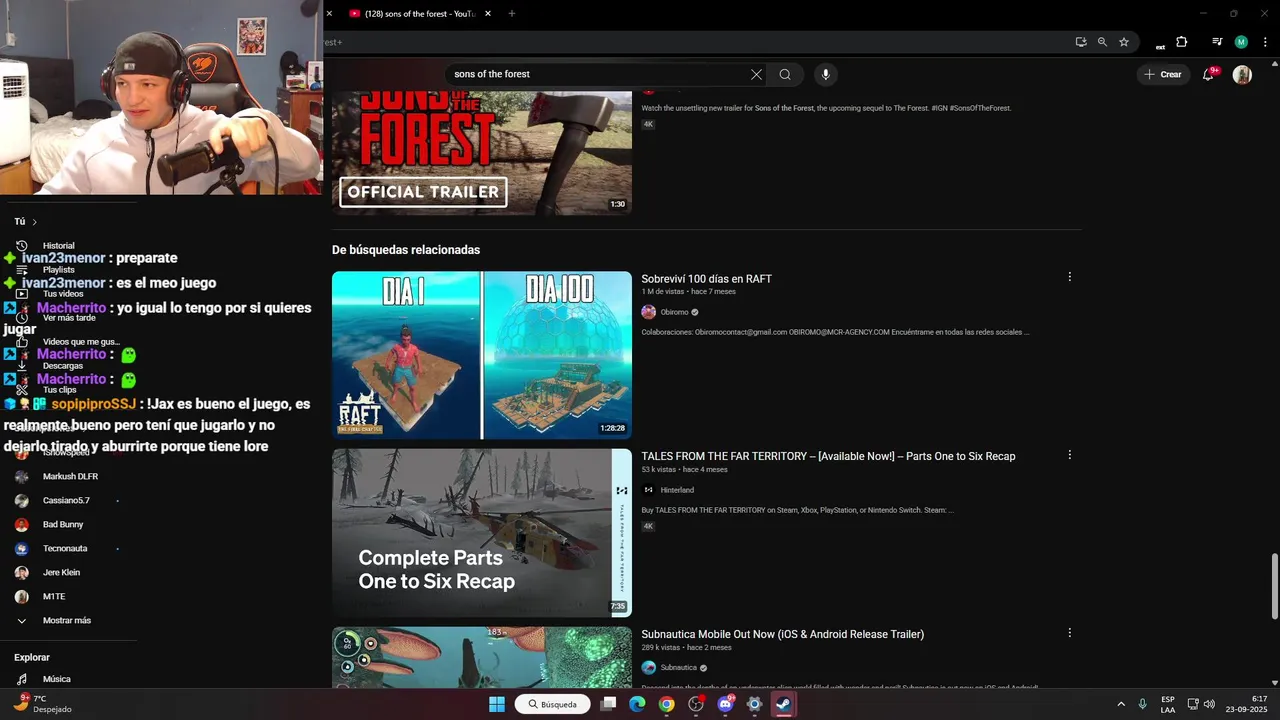Open 'TALES FROM THE FAR TERRITORY' title link
Image resolution: width=1280 pixels, height=720 pixels.
pos(828,456)
